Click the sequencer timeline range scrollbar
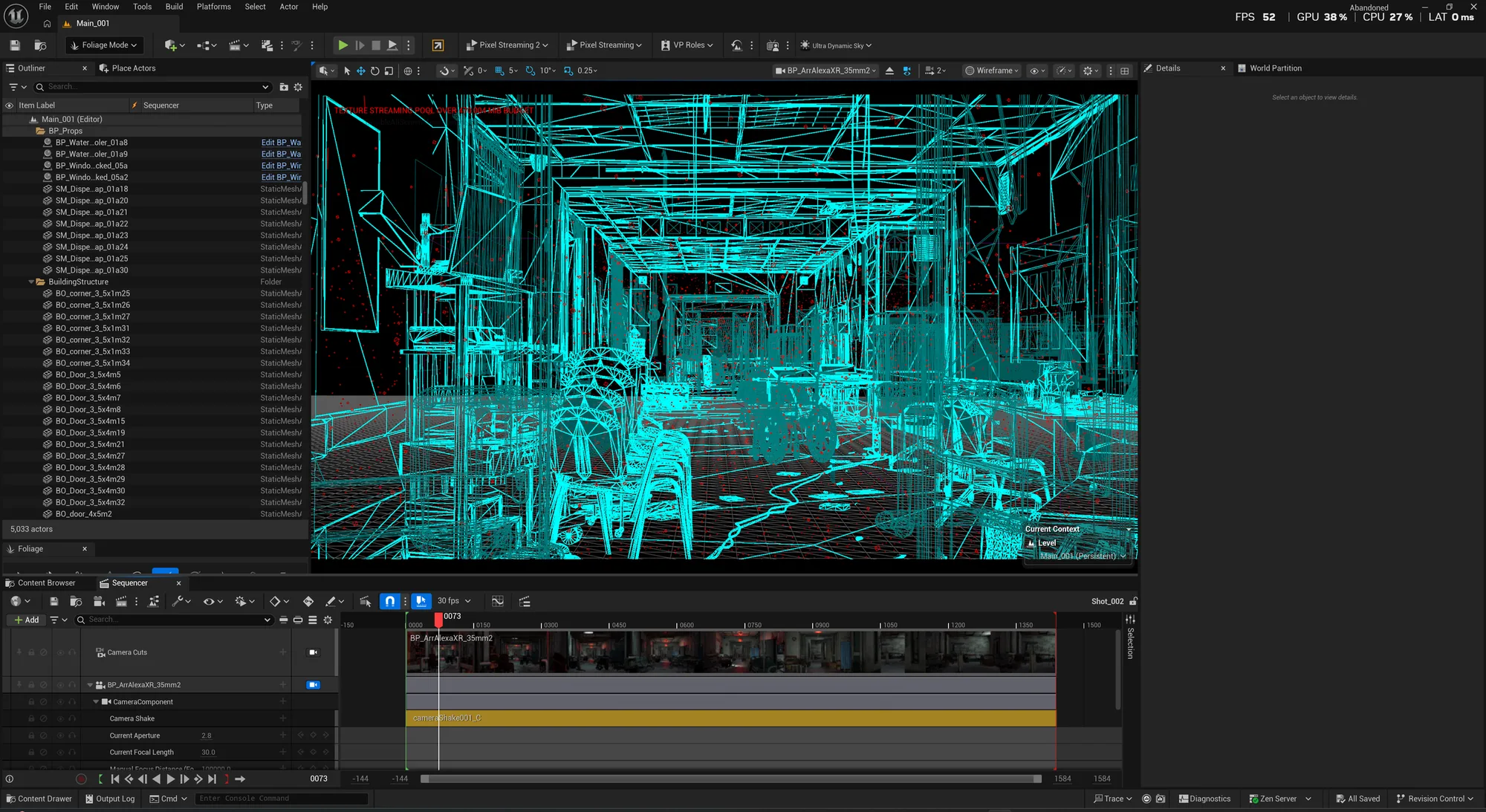This screenshot has height=812, width=1486. (731, 779)
